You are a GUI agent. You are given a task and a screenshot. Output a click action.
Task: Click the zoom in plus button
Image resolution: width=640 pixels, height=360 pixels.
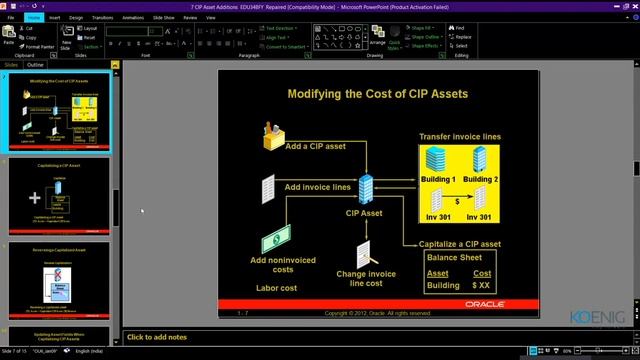625,351
